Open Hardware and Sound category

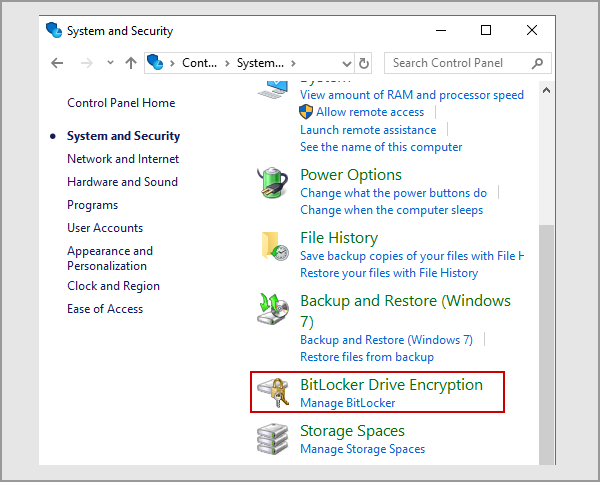(122, 182)
